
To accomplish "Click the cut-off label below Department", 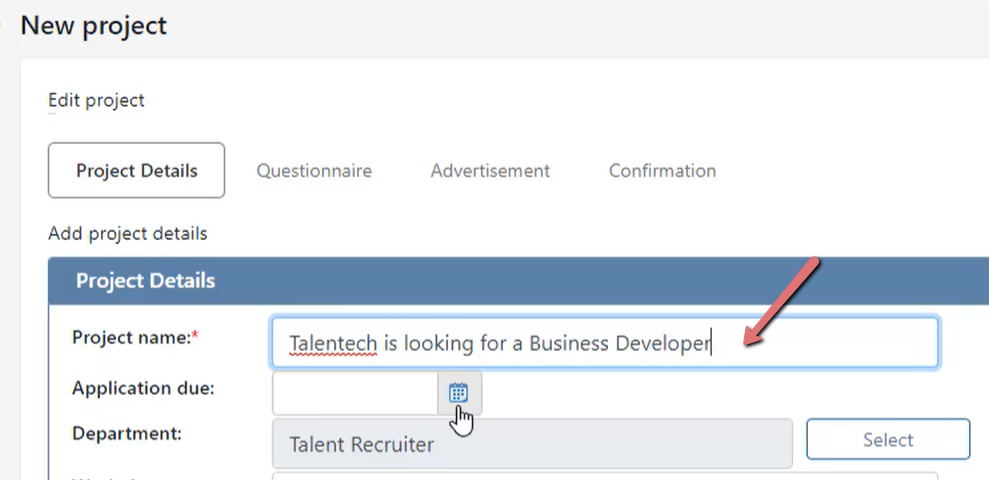I will click(x=110, y=477).
